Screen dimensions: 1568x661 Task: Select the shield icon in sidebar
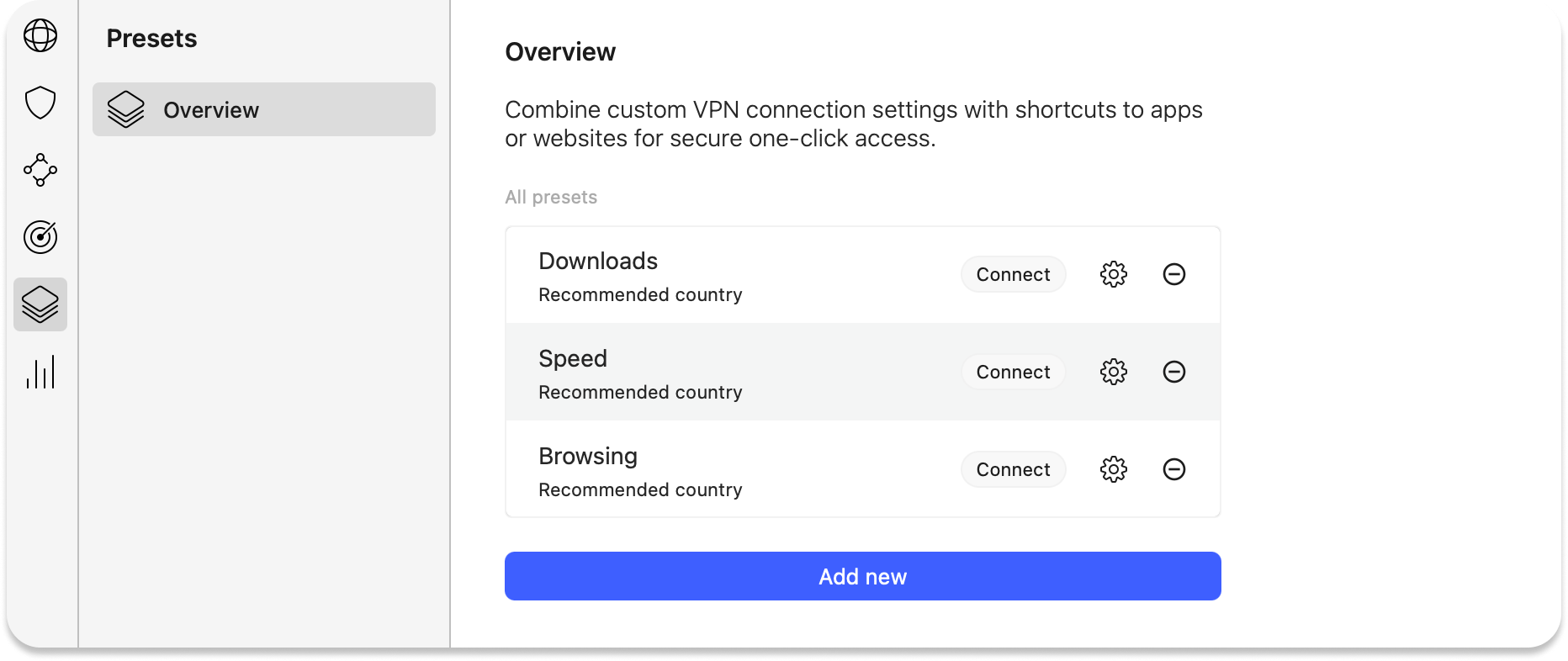(40, 103)
